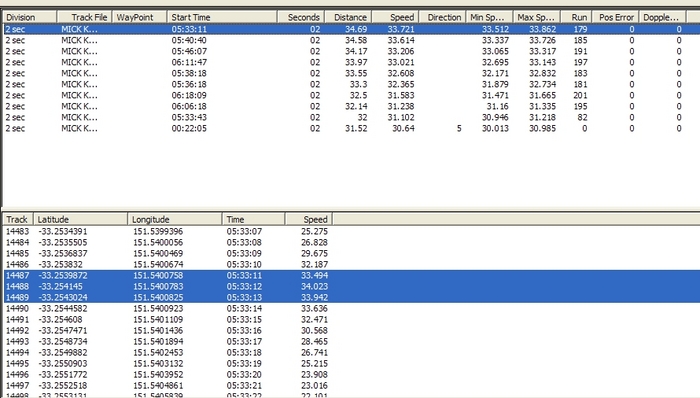This screenshot has height=398, width=700.
Task: Click Run value 183
Action: (580, 73)
